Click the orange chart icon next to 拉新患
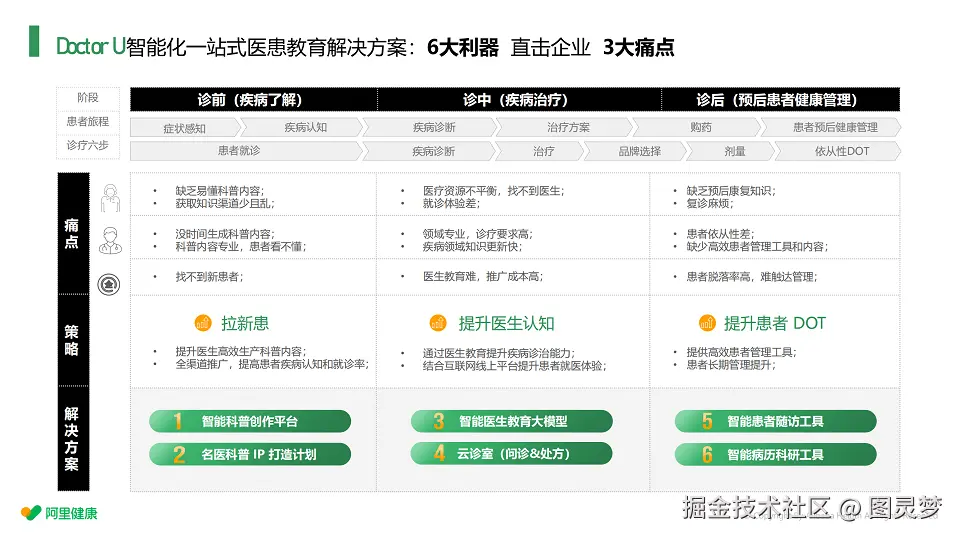The width and height of the screenshot is (960, 539). pos(203,323)
